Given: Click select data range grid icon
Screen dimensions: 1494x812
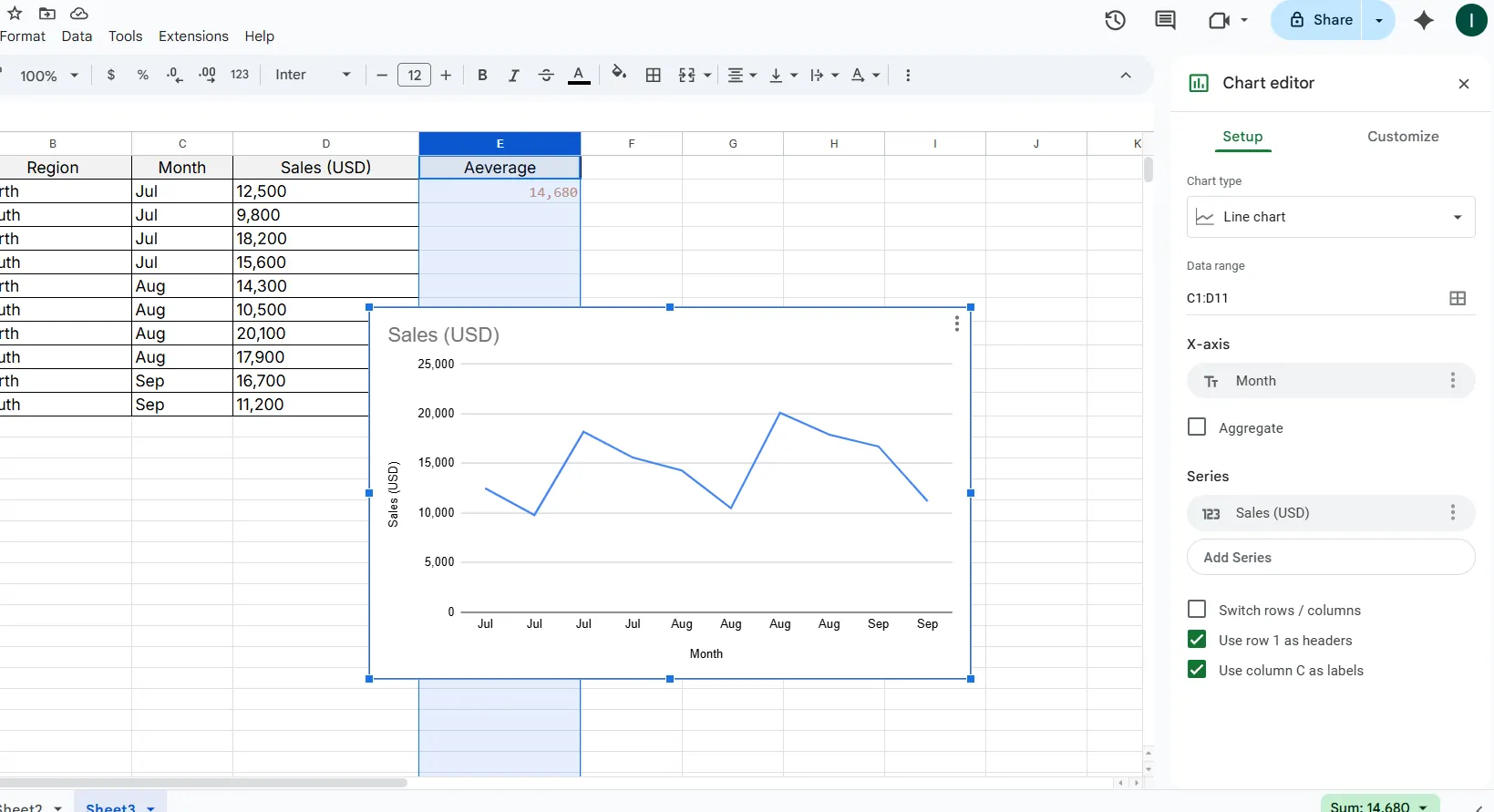Looking at the screenshot, I should click(x=1458, y=298).
